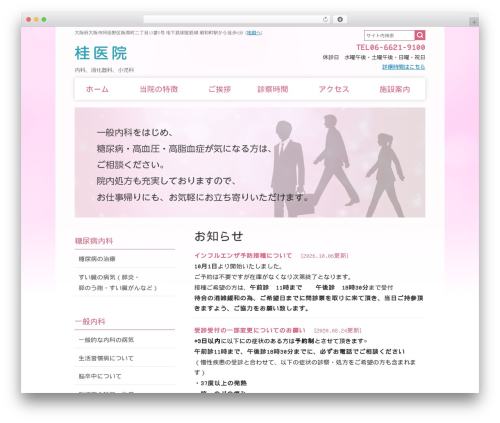
Task: Open 生活習慣病について sidebar link
Action: (106, 358)
